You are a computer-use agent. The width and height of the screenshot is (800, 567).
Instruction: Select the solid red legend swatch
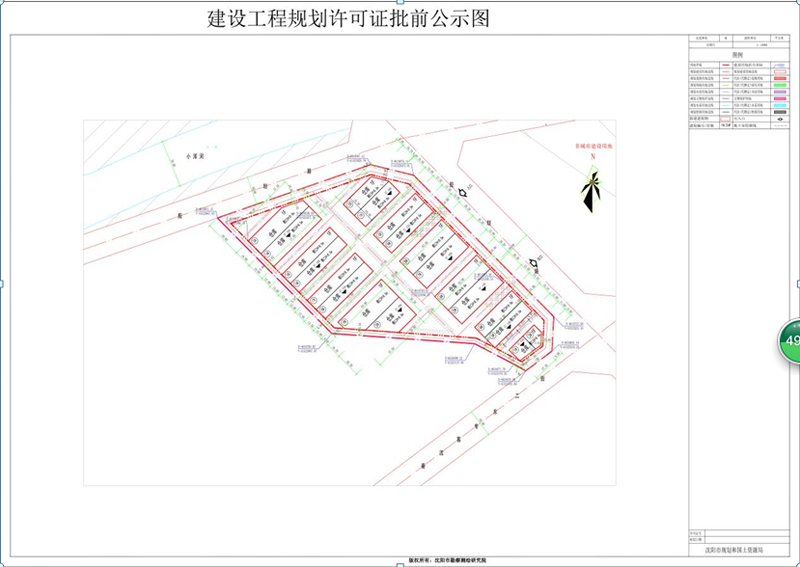(x=780, y=79)
